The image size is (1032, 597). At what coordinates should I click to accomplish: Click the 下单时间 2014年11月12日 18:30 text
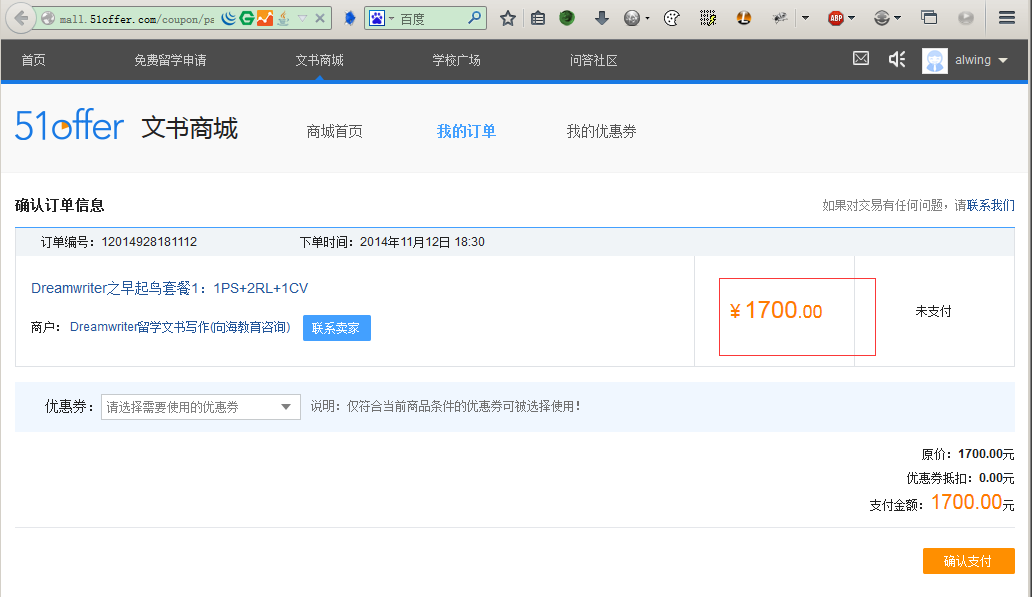392,242
